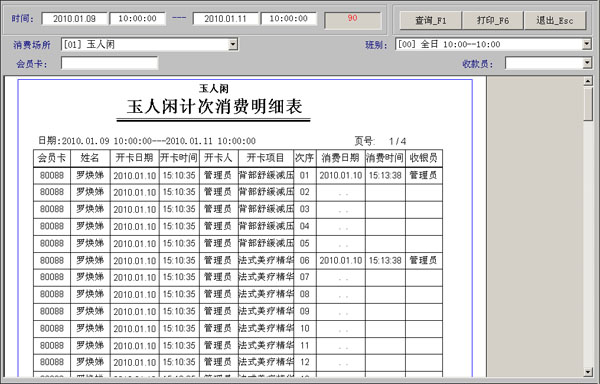Click 消费时间 15:13:38 in row 06

click(x=385, y=260)
